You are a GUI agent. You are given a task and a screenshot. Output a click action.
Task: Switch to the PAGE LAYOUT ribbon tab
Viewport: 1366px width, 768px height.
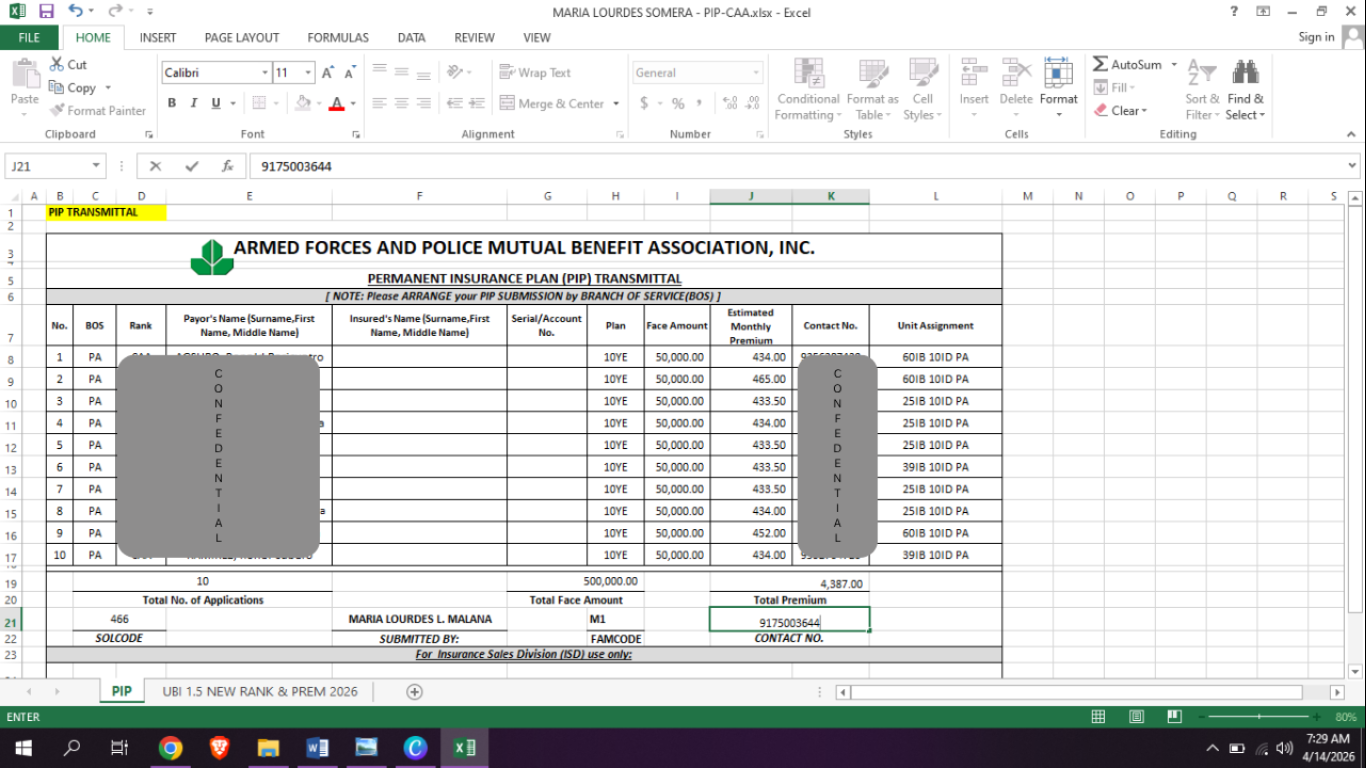point(242,38)
